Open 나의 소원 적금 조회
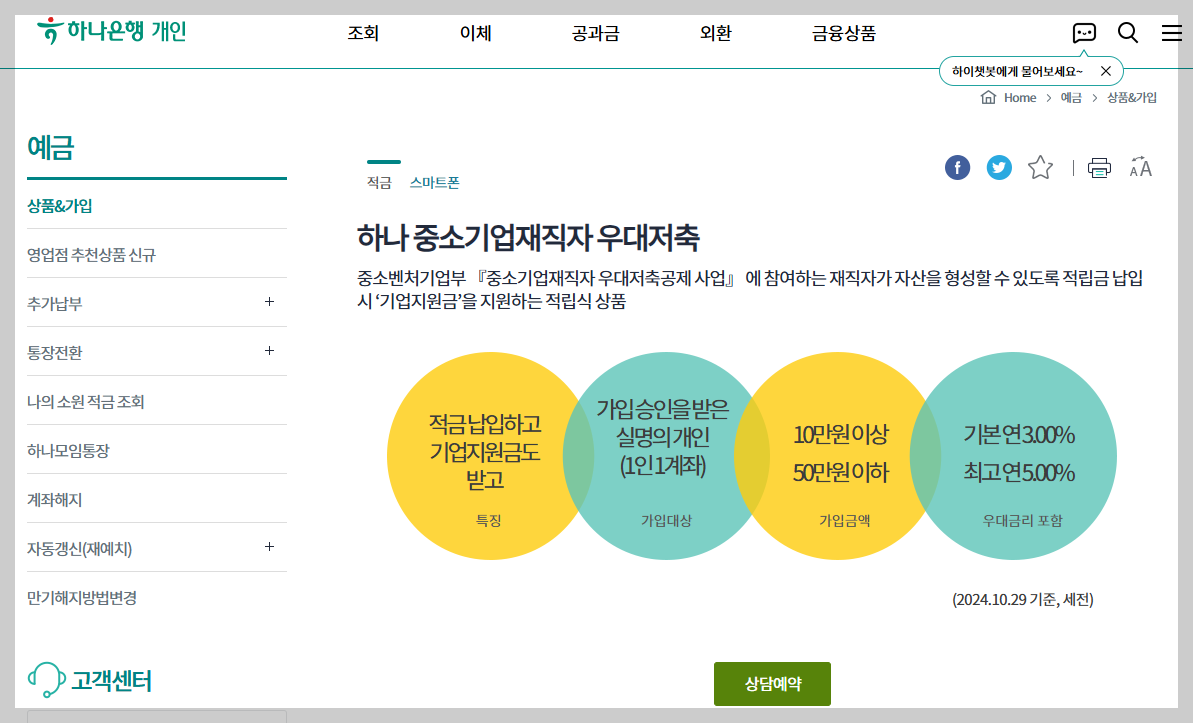The image size is (1193, 723). (x=86, y=402)
